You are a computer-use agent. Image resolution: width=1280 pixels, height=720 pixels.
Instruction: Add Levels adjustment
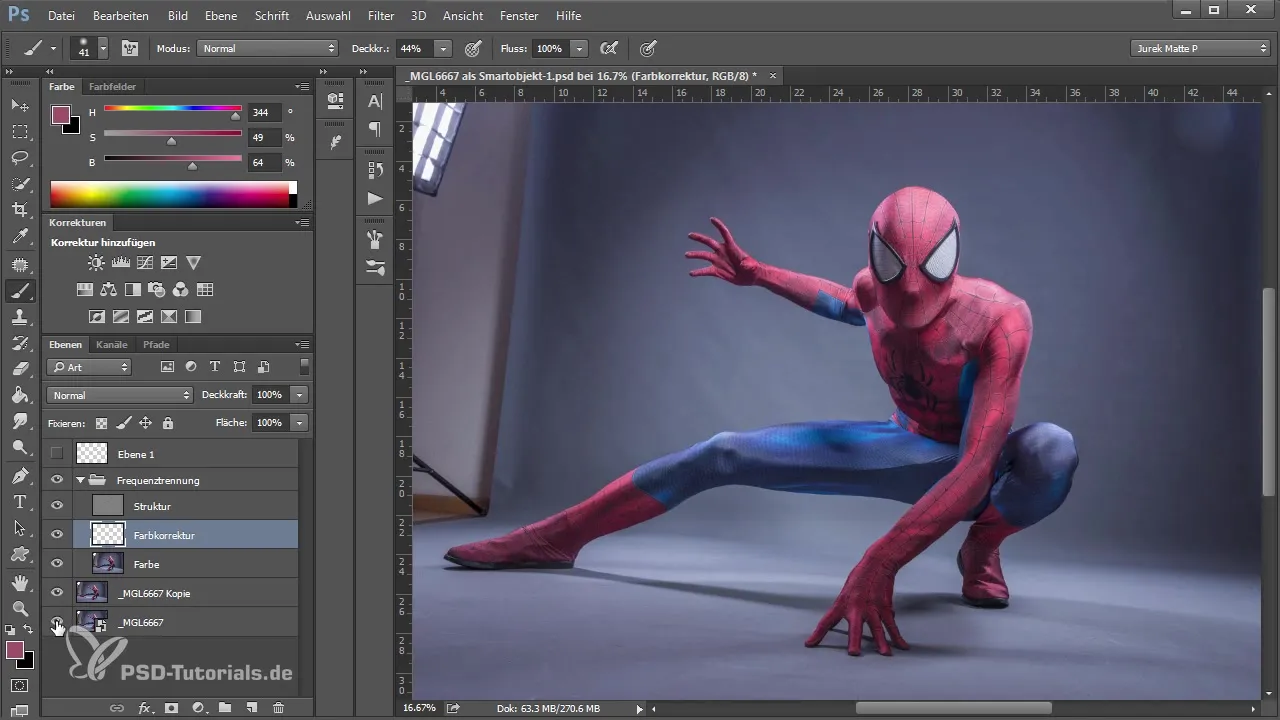pyautogui.click(x=121, y=263)
